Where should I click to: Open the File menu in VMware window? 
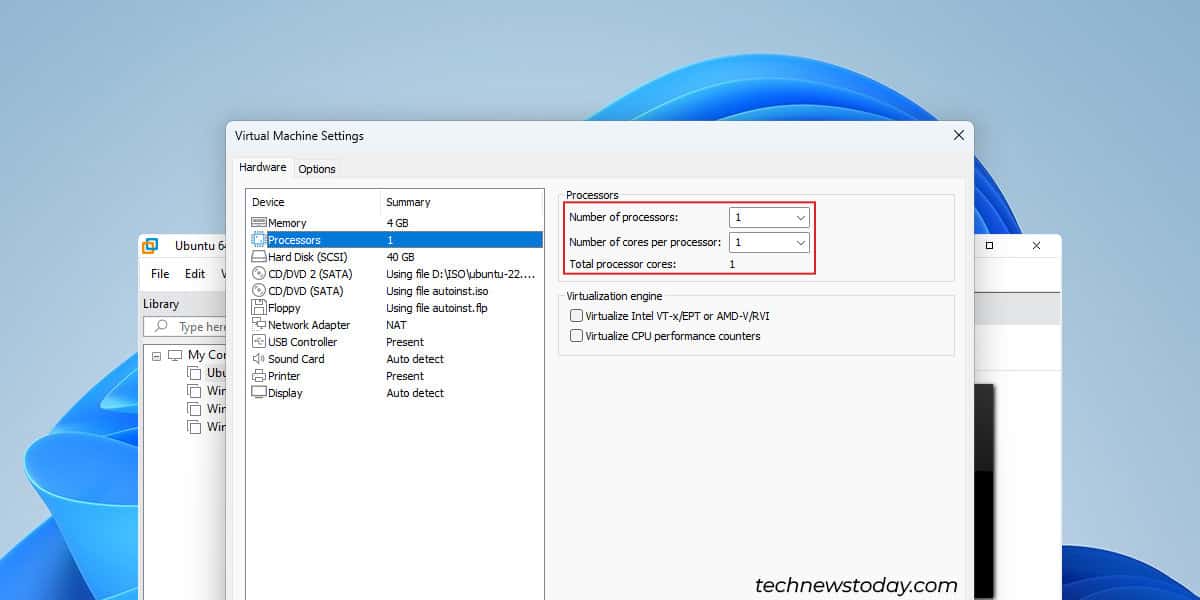[x=160, y=274]
